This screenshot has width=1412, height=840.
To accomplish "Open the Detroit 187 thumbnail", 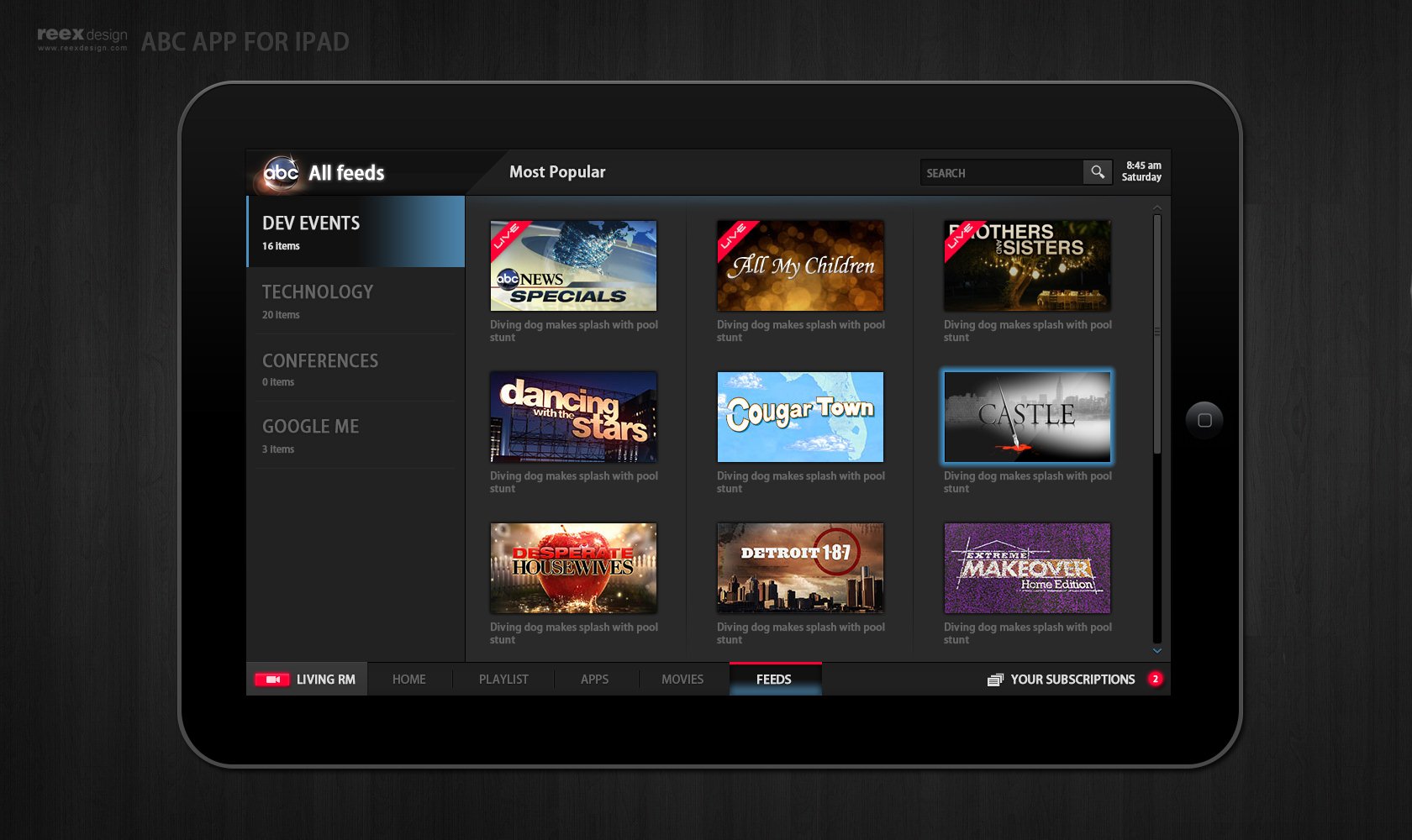I will click(800, 568).
